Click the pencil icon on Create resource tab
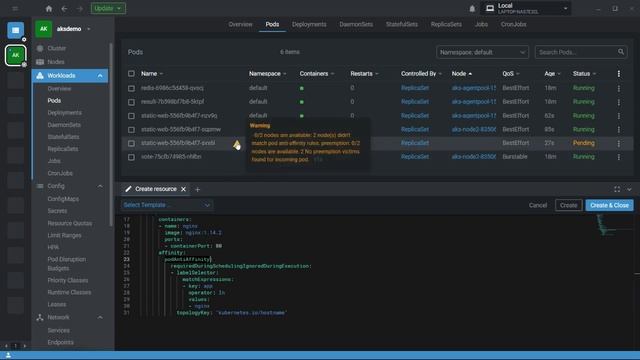 click(128, 189)
